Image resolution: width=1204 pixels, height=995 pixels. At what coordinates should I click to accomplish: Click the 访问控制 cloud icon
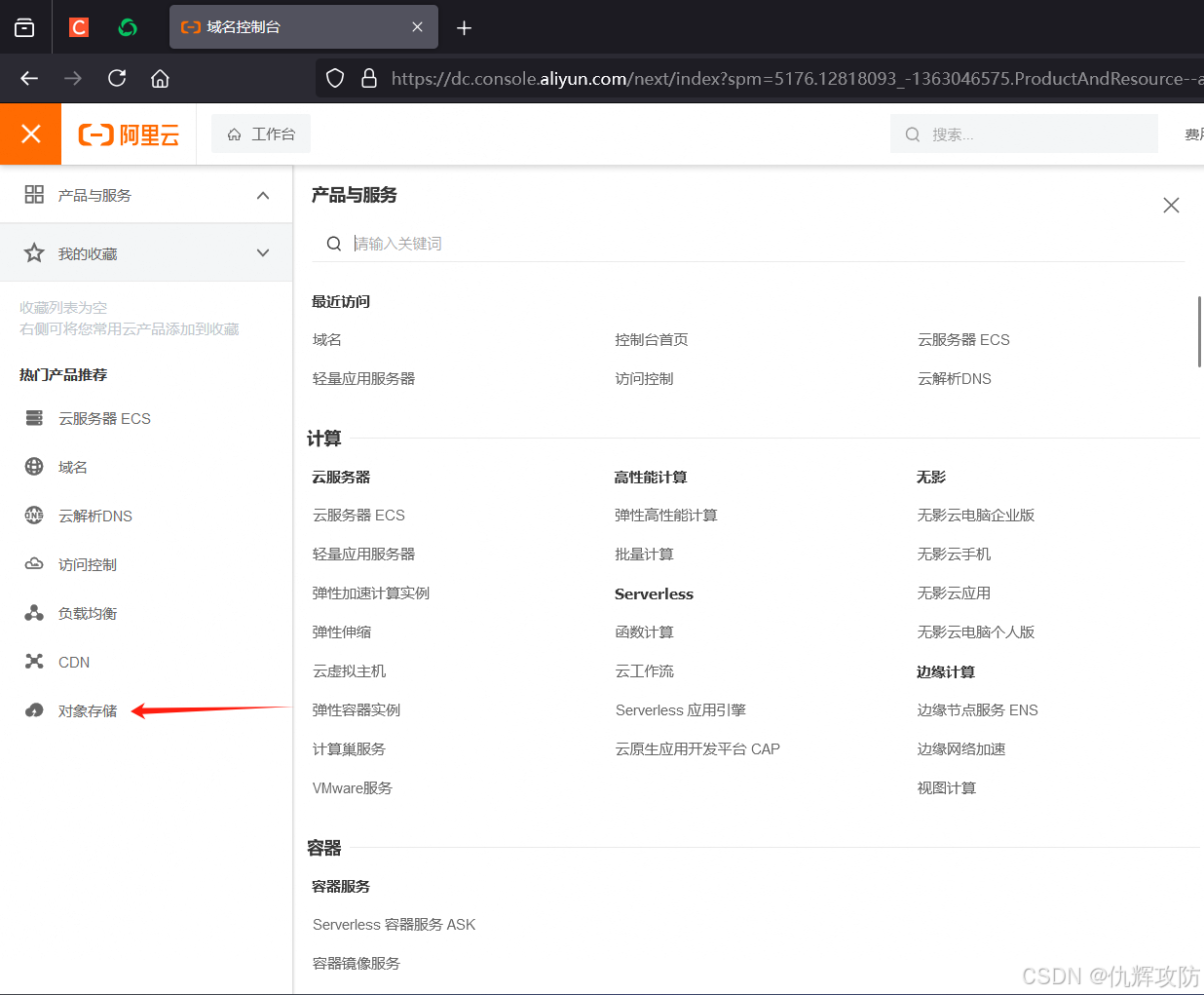[34, 564]
